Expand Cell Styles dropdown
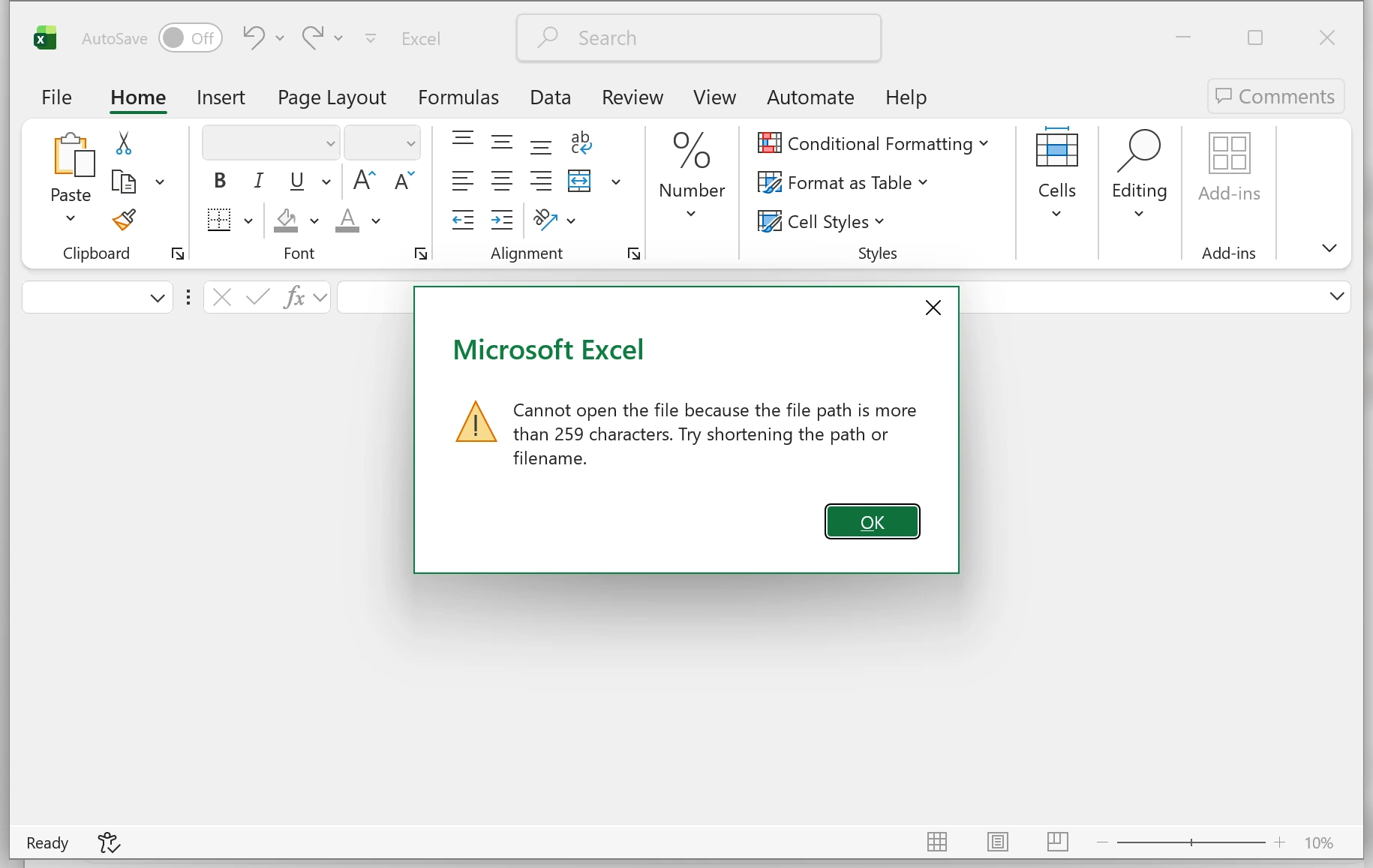This screenshot has height=868, width=1373. [879, 221]
